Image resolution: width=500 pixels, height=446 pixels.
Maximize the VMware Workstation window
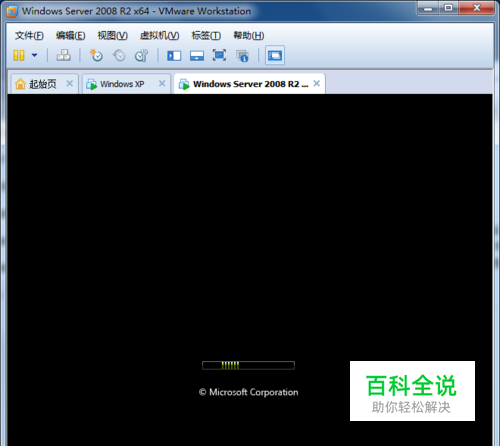pyautogui.click(x=449, y=8)
